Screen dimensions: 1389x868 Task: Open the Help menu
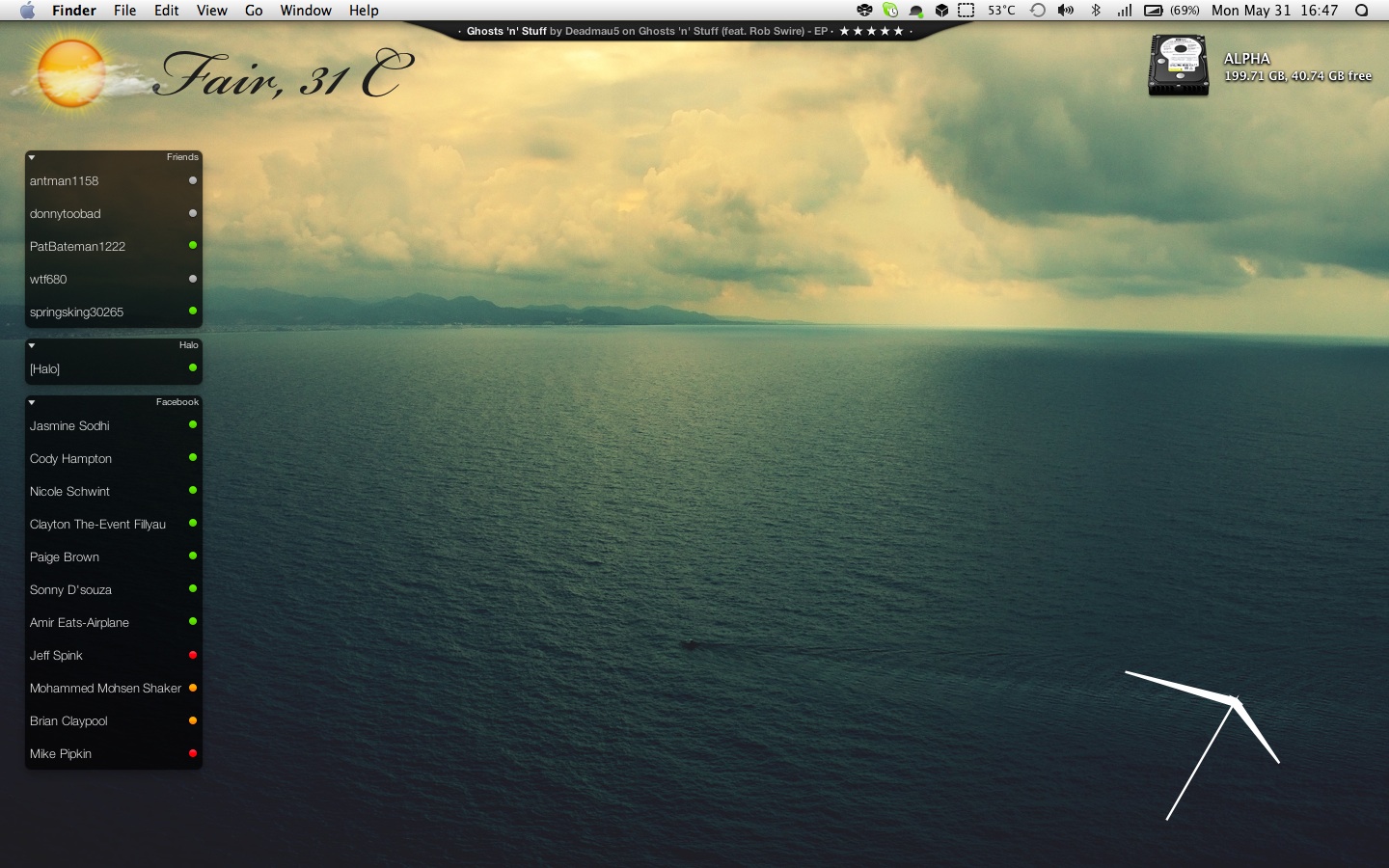tap(364, 11)
